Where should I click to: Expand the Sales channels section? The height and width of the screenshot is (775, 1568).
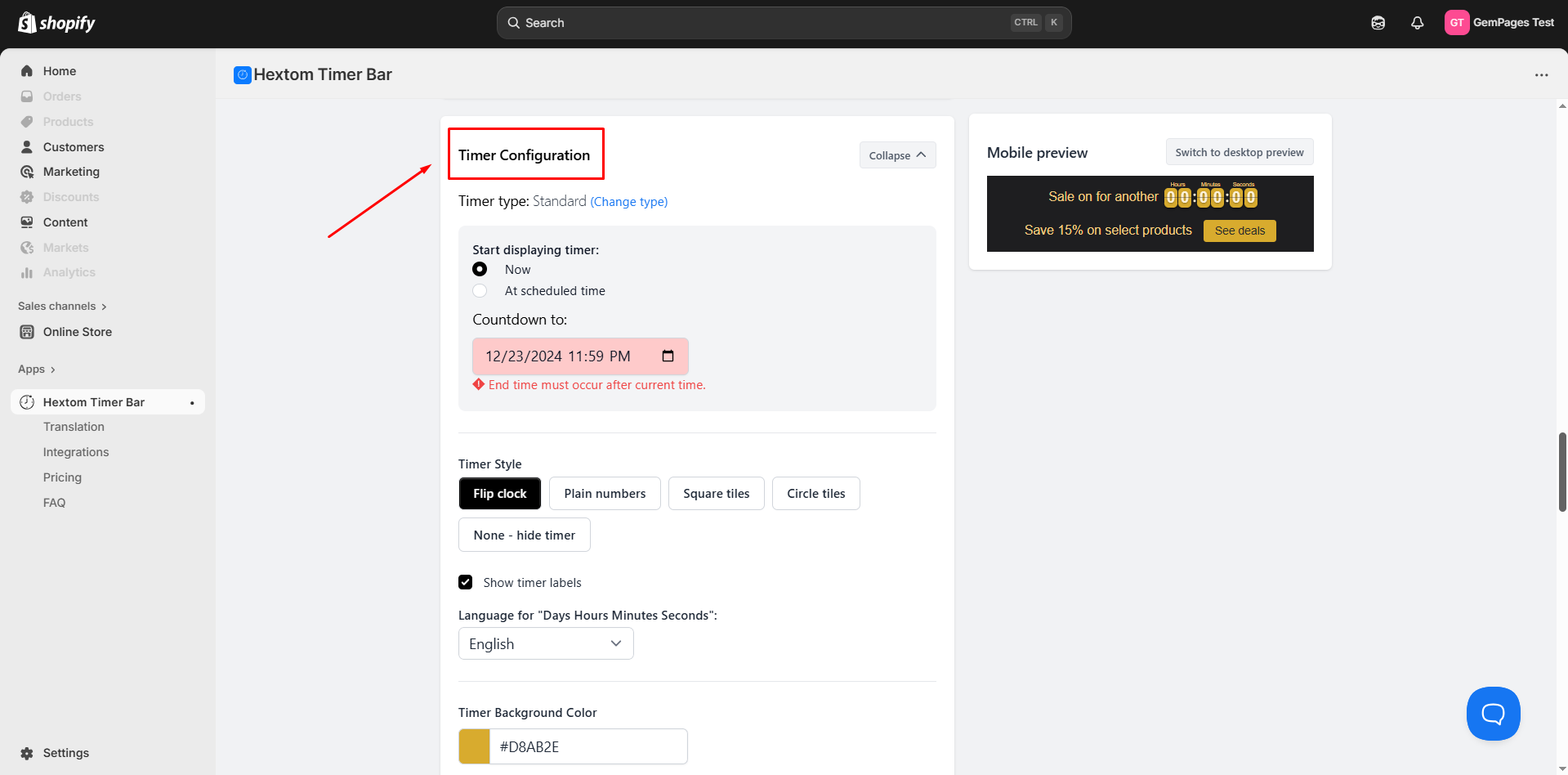tap(62, 307)
